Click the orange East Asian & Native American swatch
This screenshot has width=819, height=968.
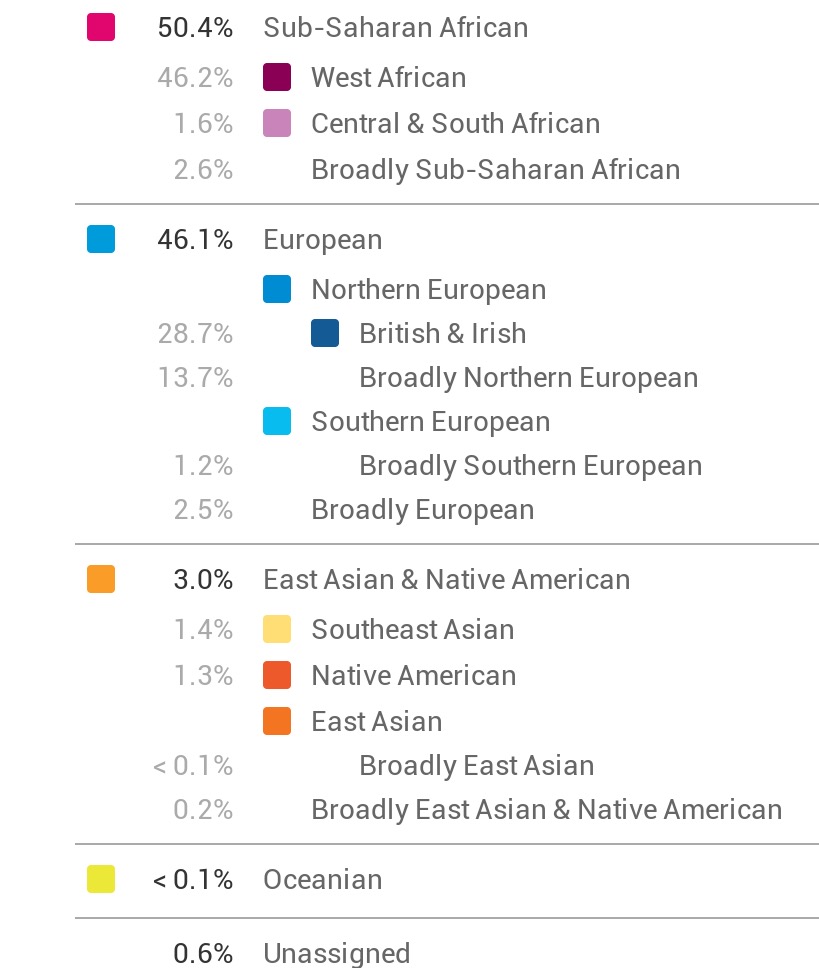pyautogui.click(x=101, y=579)
